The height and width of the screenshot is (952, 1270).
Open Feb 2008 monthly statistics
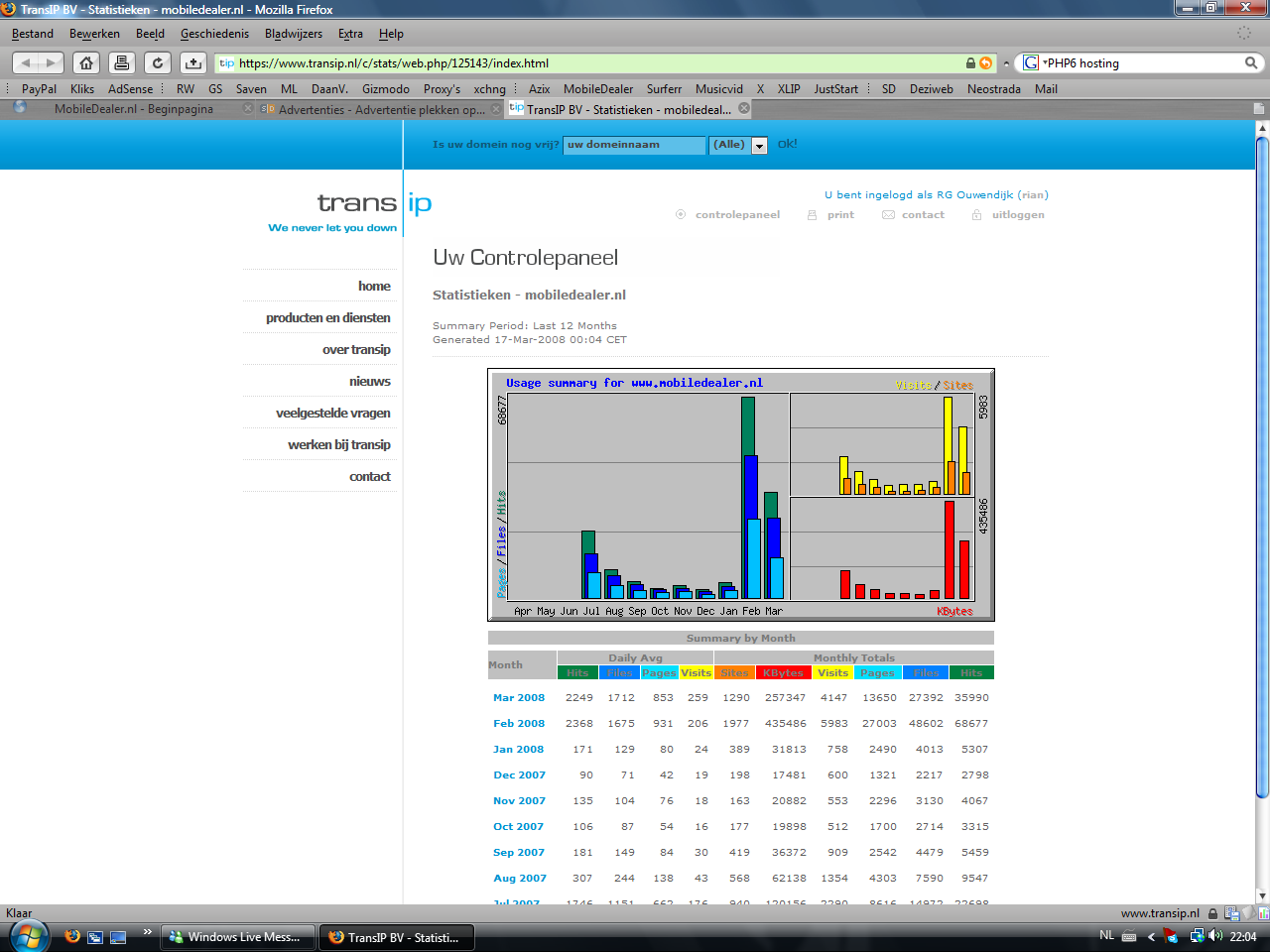click(x=519, y=724)
